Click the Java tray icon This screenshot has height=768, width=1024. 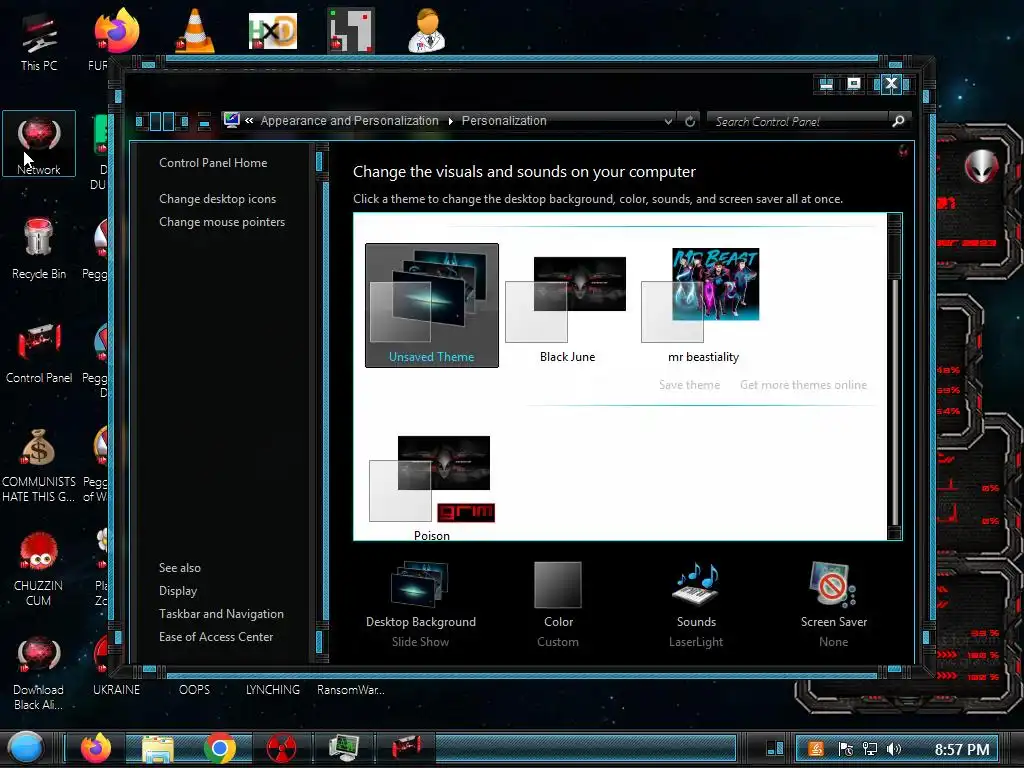(816, 749)
